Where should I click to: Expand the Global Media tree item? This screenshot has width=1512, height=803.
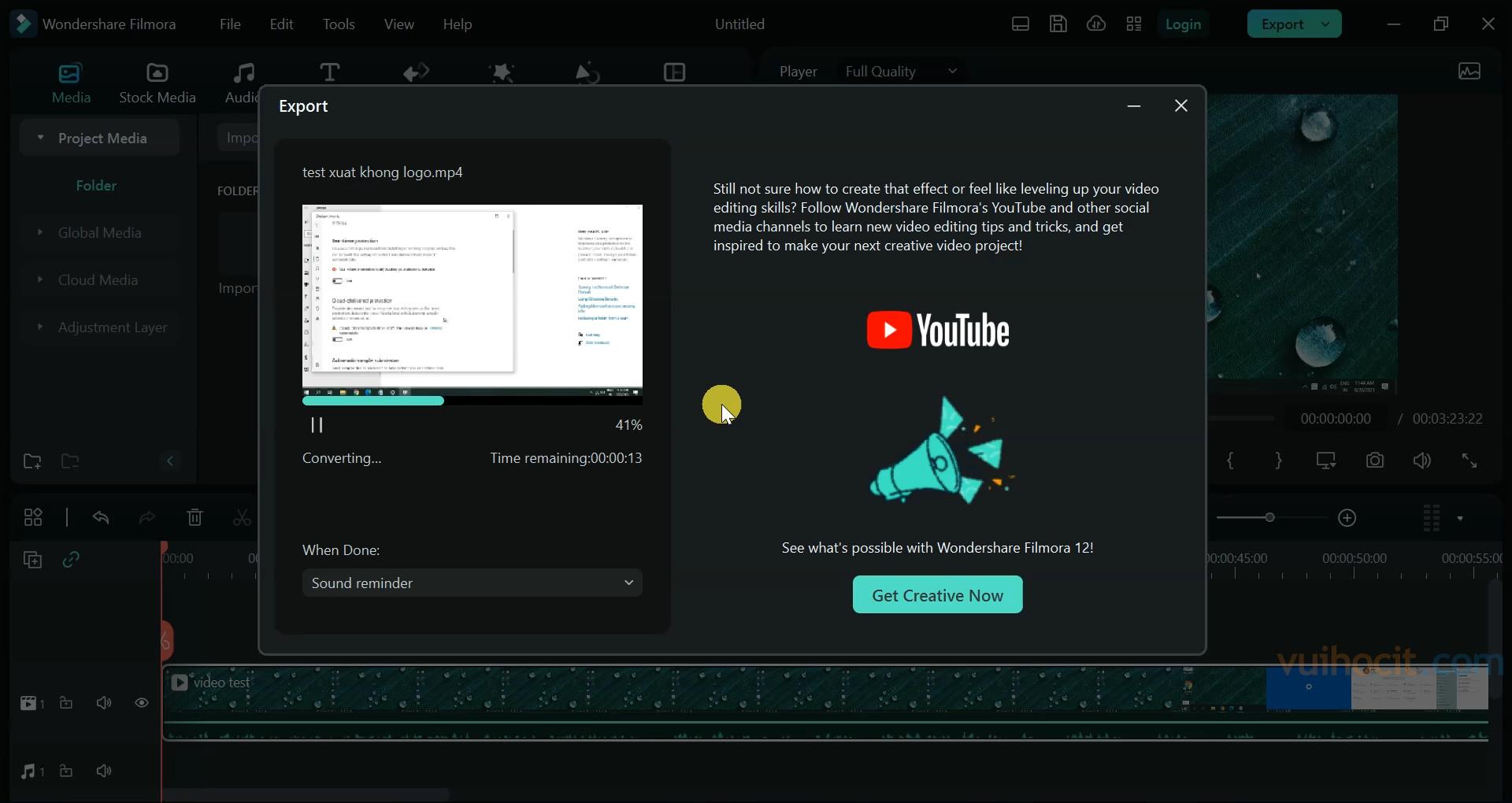click(39, 232)
